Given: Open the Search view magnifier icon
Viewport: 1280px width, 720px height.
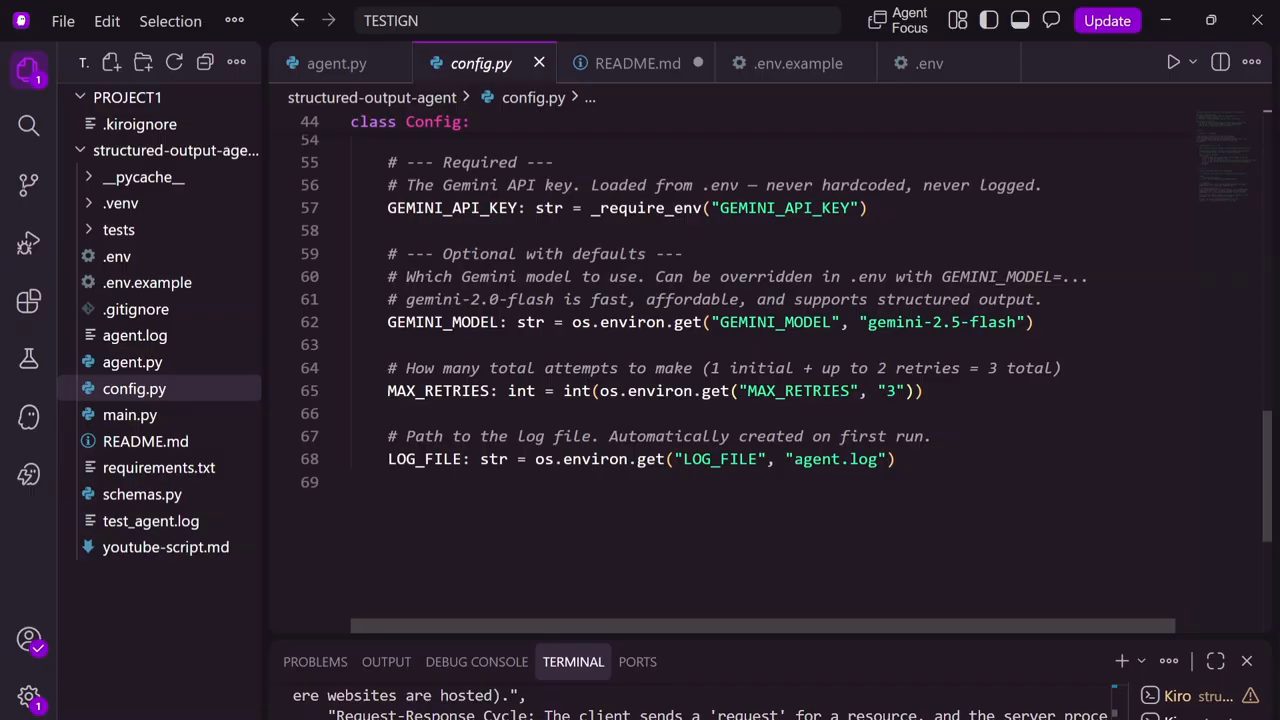Looking at the screenshot, I should (28, 125).
